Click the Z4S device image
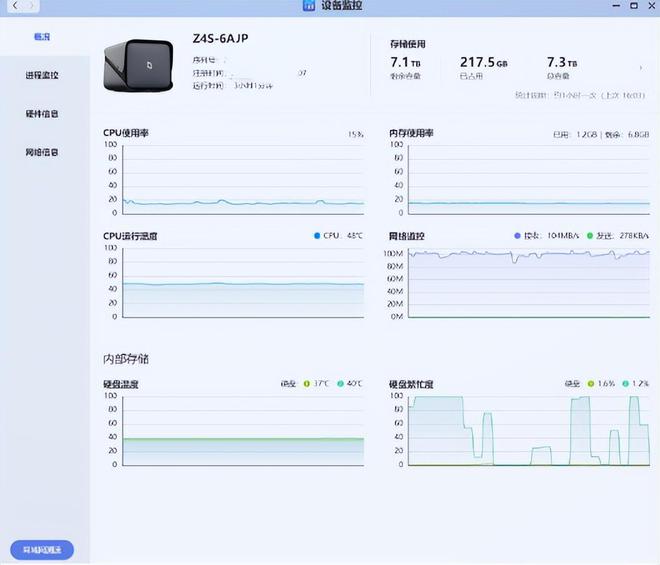Image resolution: width=660 pixels, height=565 pixels. point(138,66)
